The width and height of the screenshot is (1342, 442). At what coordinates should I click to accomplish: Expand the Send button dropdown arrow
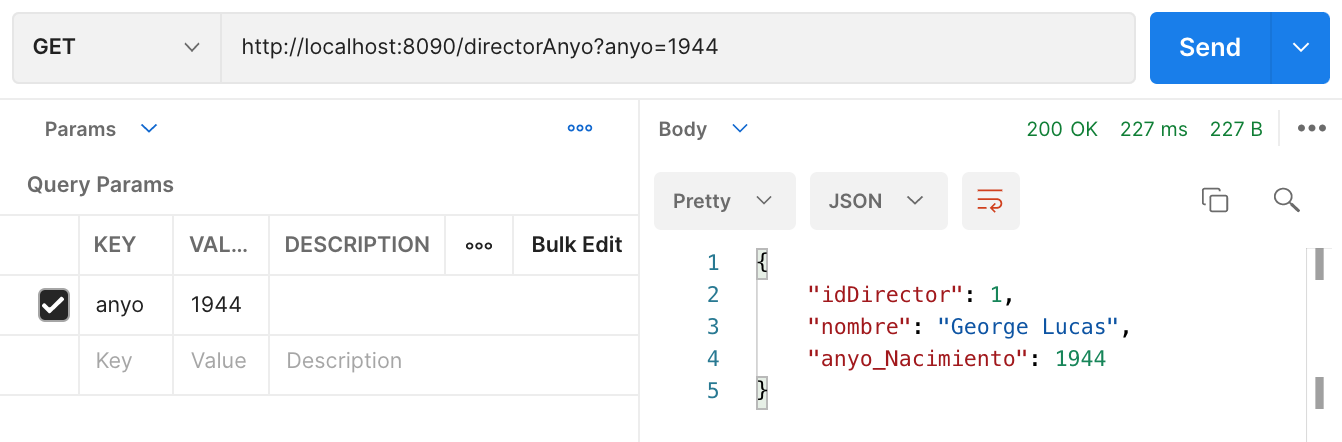[1300, 47]
